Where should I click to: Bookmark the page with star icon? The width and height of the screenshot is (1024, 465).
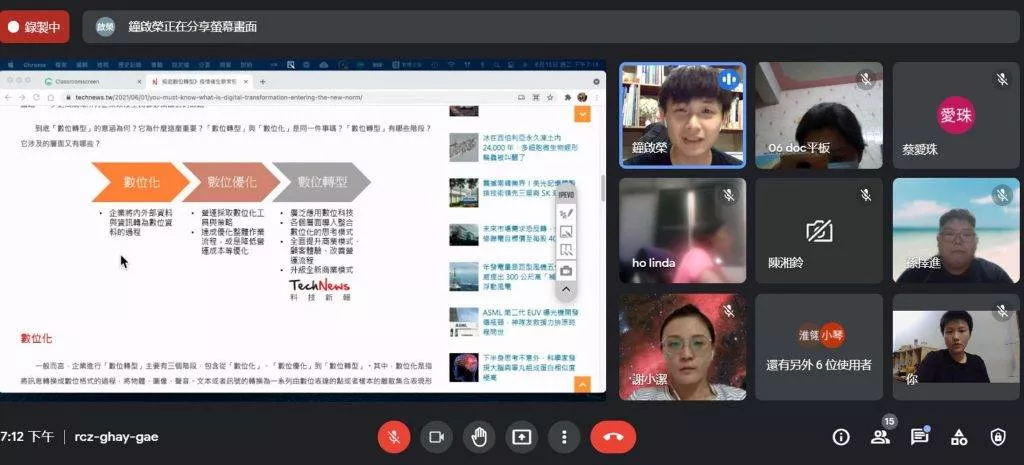click(x=550, y=97)
